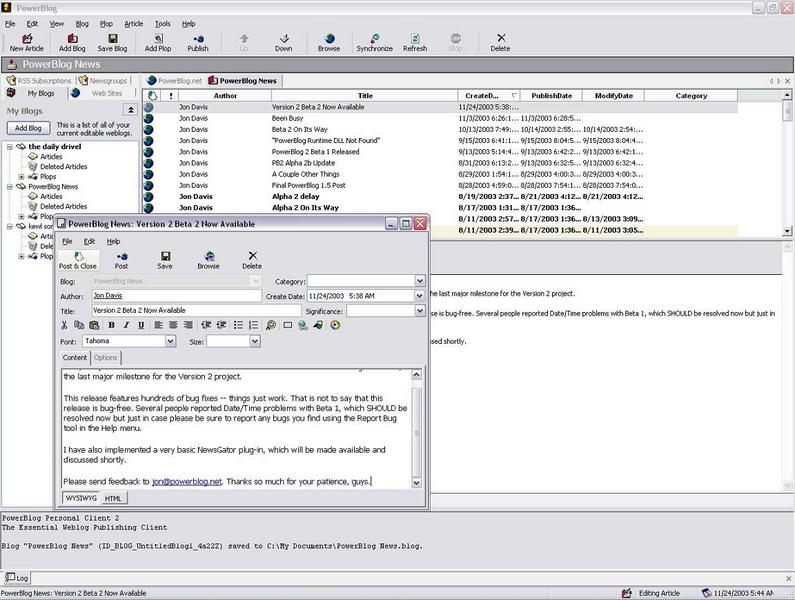Click Delete icon in article editor

click(x=252, y=260)
